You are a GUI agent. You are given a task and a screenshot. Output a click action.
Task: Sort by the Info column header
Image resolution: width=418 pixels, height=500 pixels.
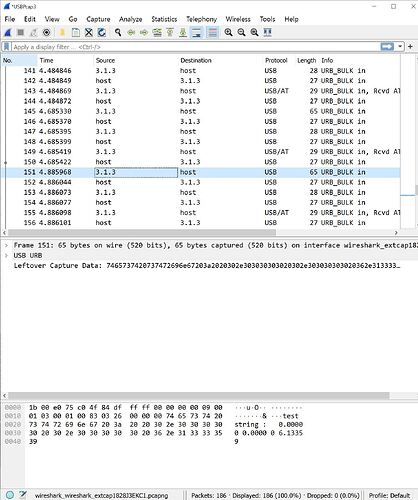pos(359,60)
